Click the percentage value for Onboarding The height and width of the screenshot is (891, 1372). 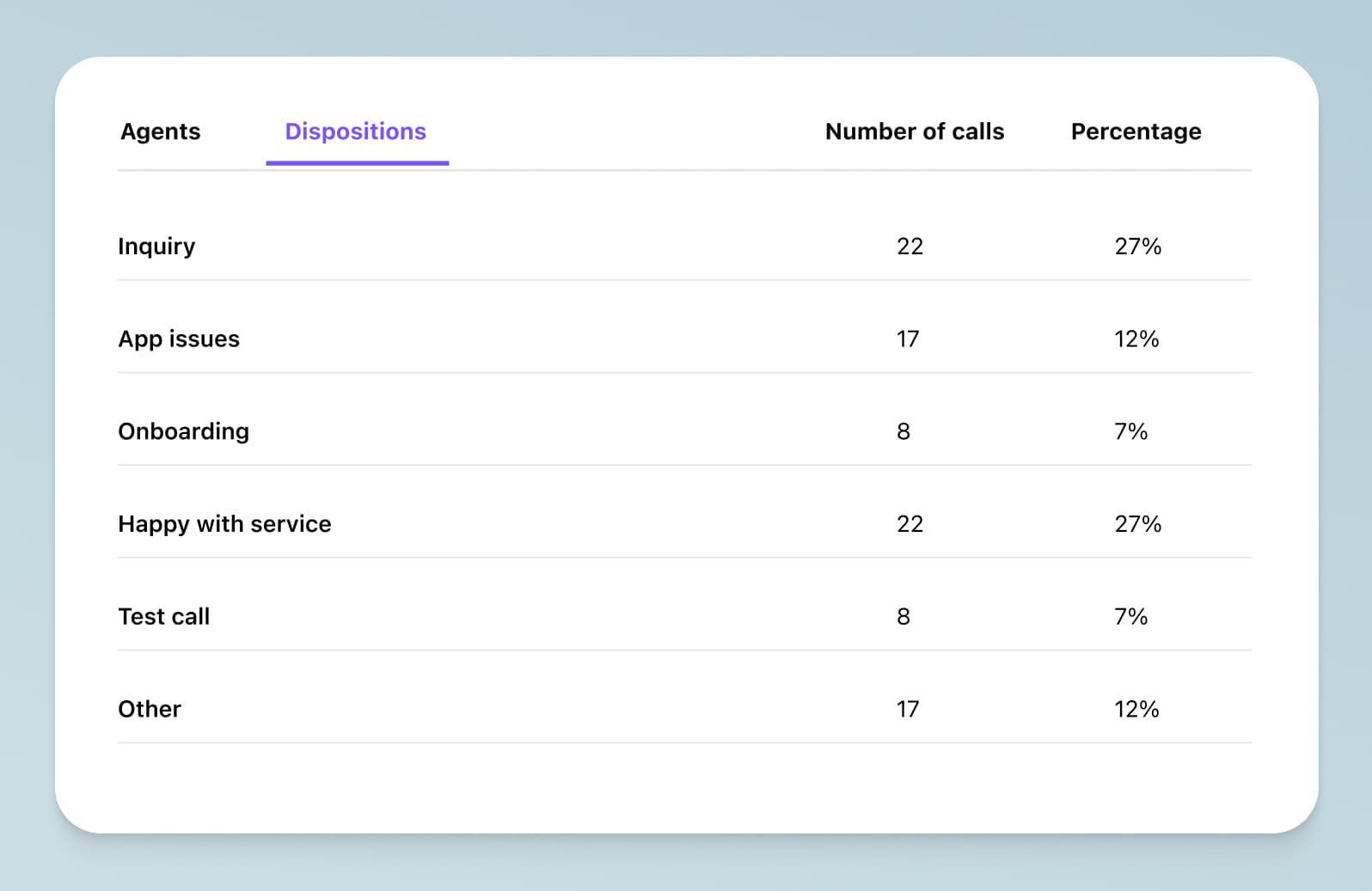point(1130,431)
